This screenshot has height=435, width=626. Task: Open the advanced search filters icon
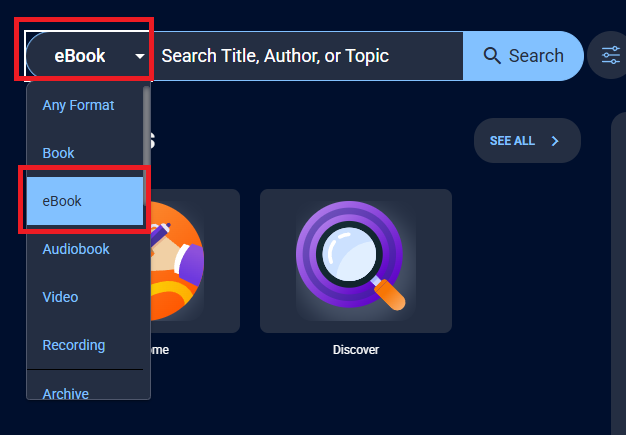tap(609, 56)
